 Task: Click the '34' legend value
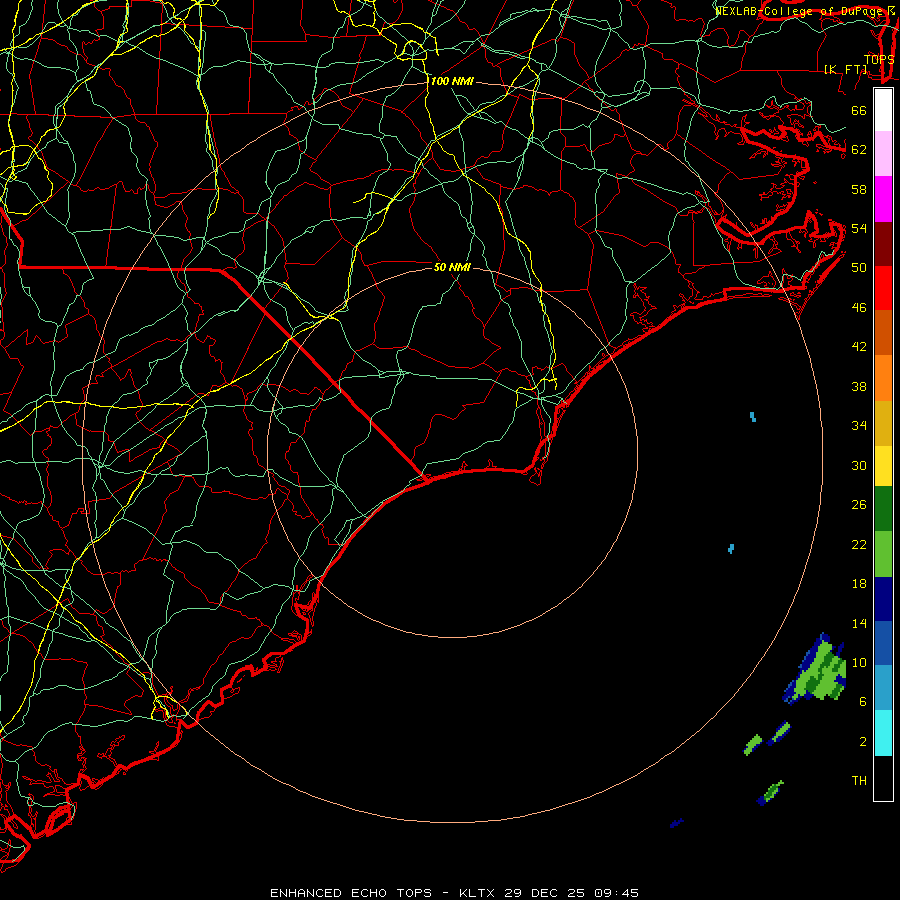[859, 426]
